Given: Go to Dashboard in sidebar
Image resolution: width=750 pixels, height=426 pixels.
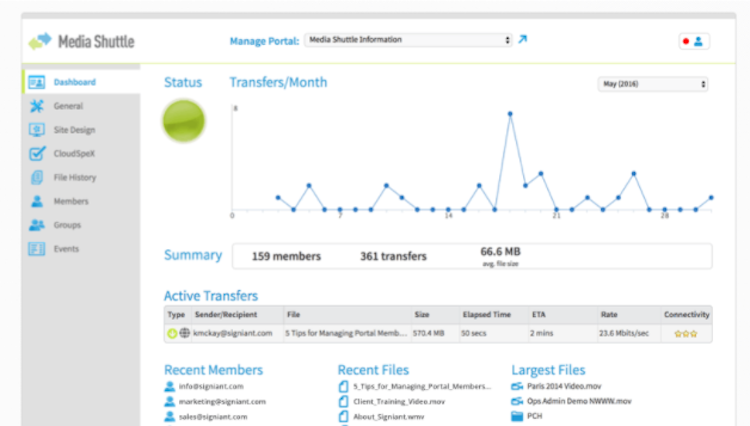Looking at the screenshot, I should (x=75, y=82).
